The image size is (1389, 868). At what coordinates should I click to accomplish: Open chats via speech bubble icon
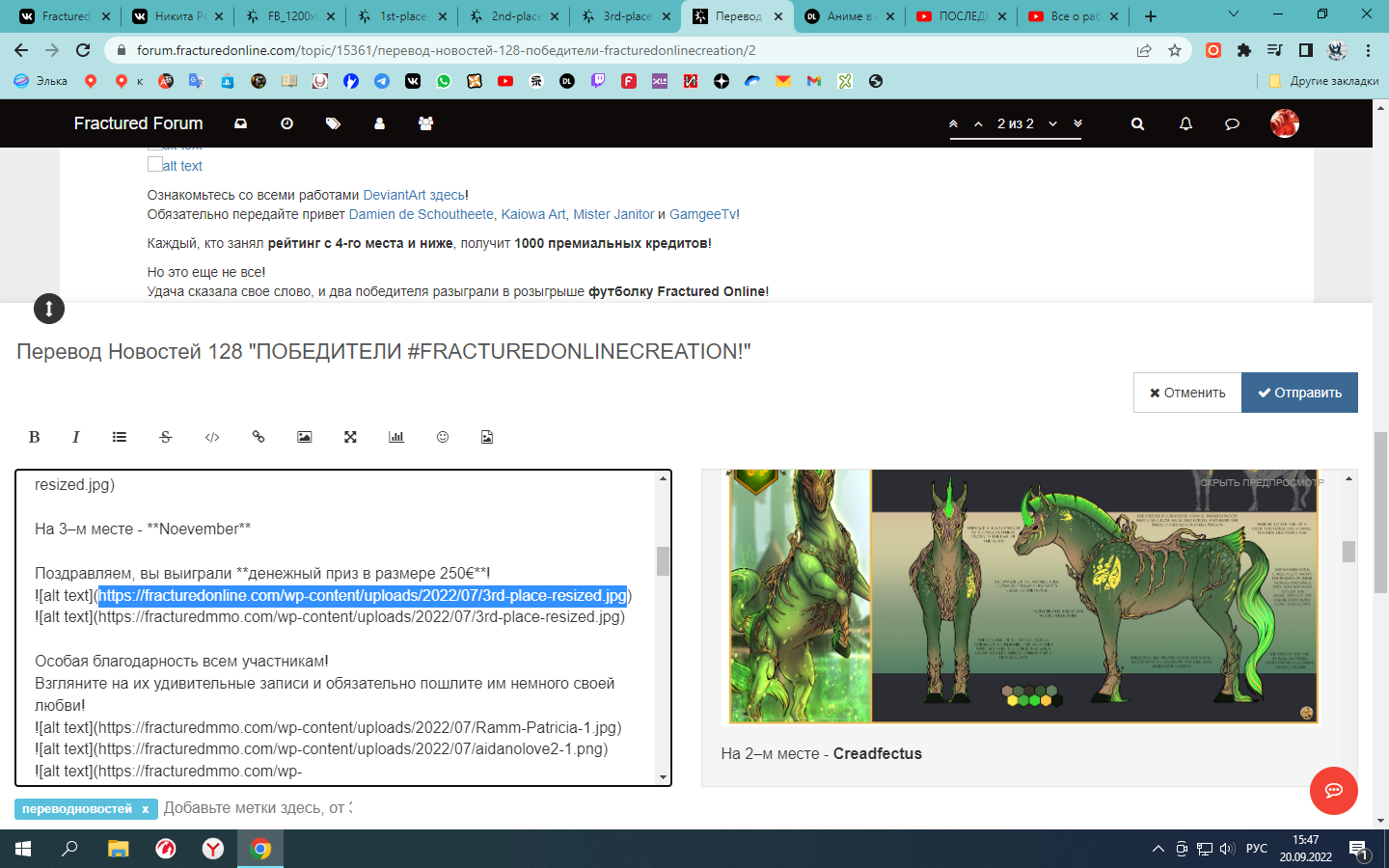(x=1232, y=123)
